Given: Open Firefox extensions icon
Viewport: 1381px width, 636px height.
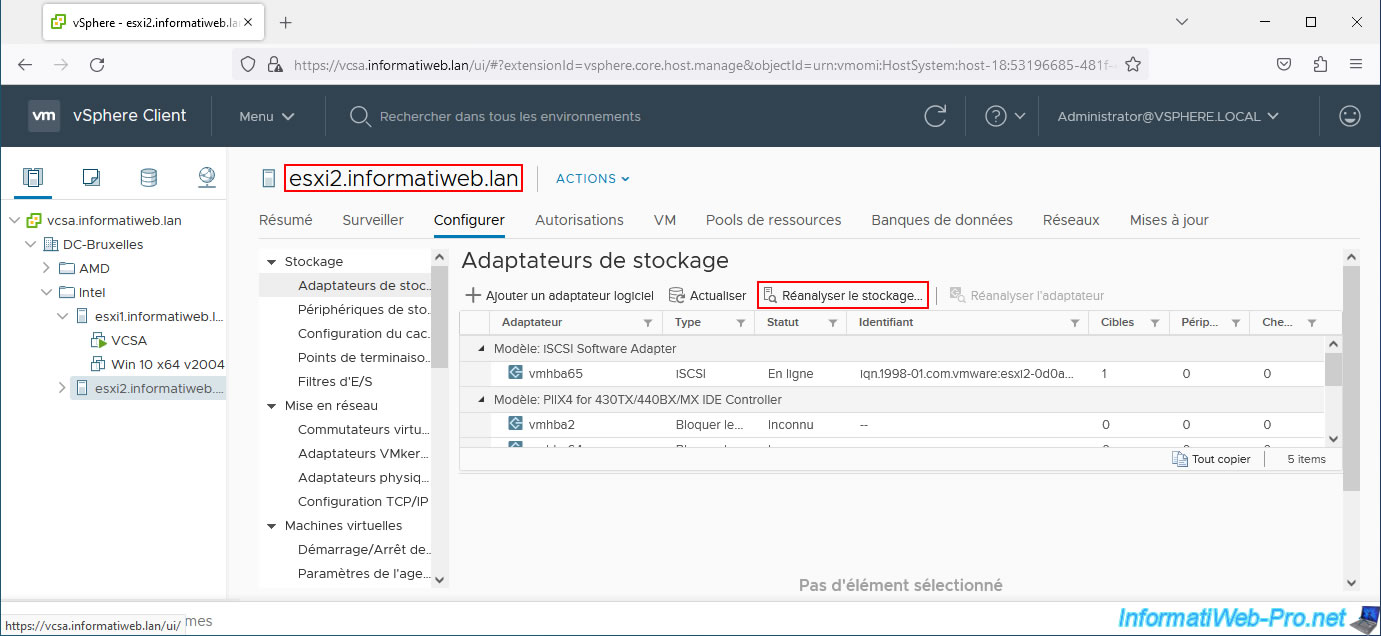Looking at the screenshot, I should [x=1320, y=64].
